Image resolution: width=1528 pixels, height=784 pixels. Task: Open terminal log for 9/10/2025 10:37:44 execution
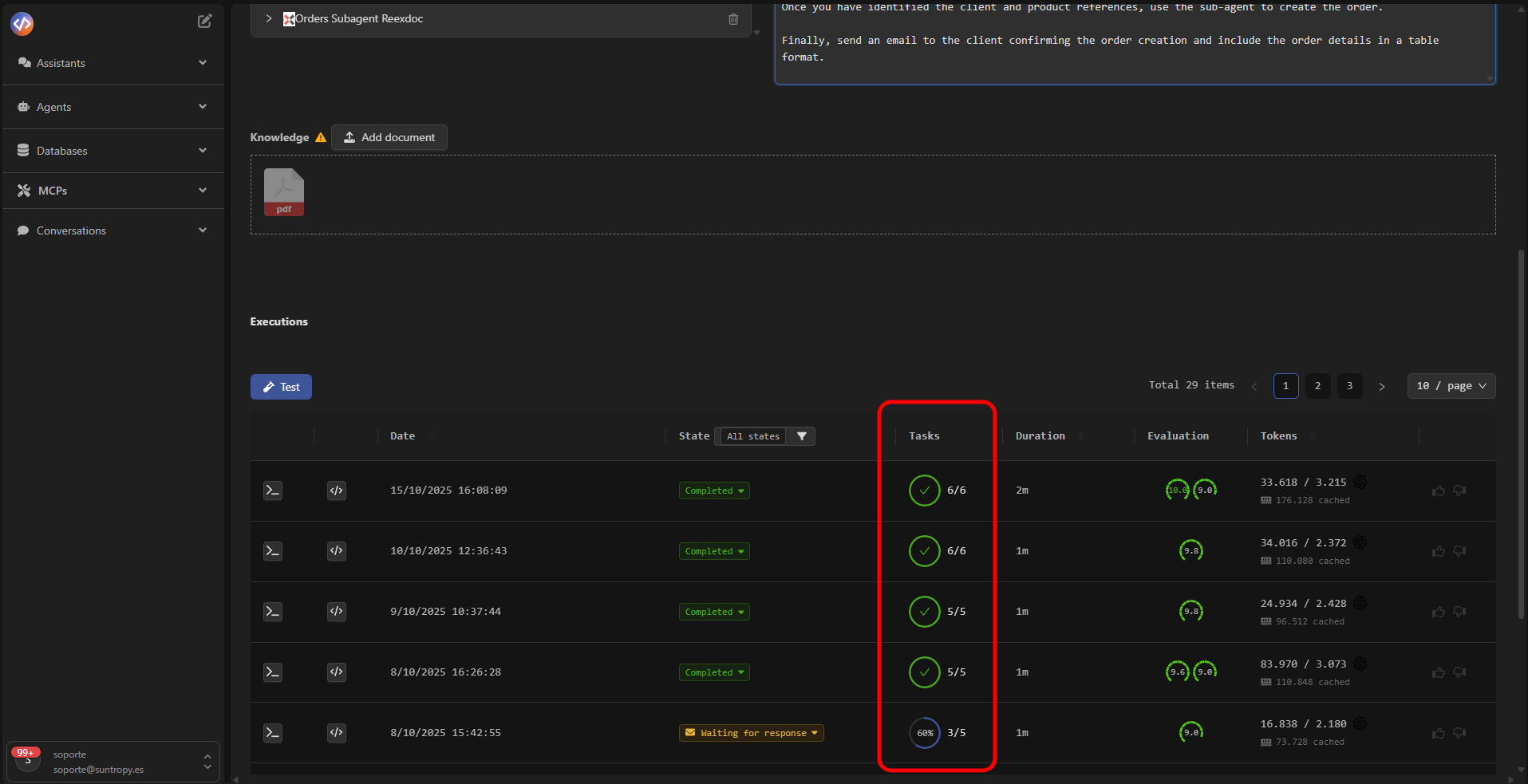point(273,612)
